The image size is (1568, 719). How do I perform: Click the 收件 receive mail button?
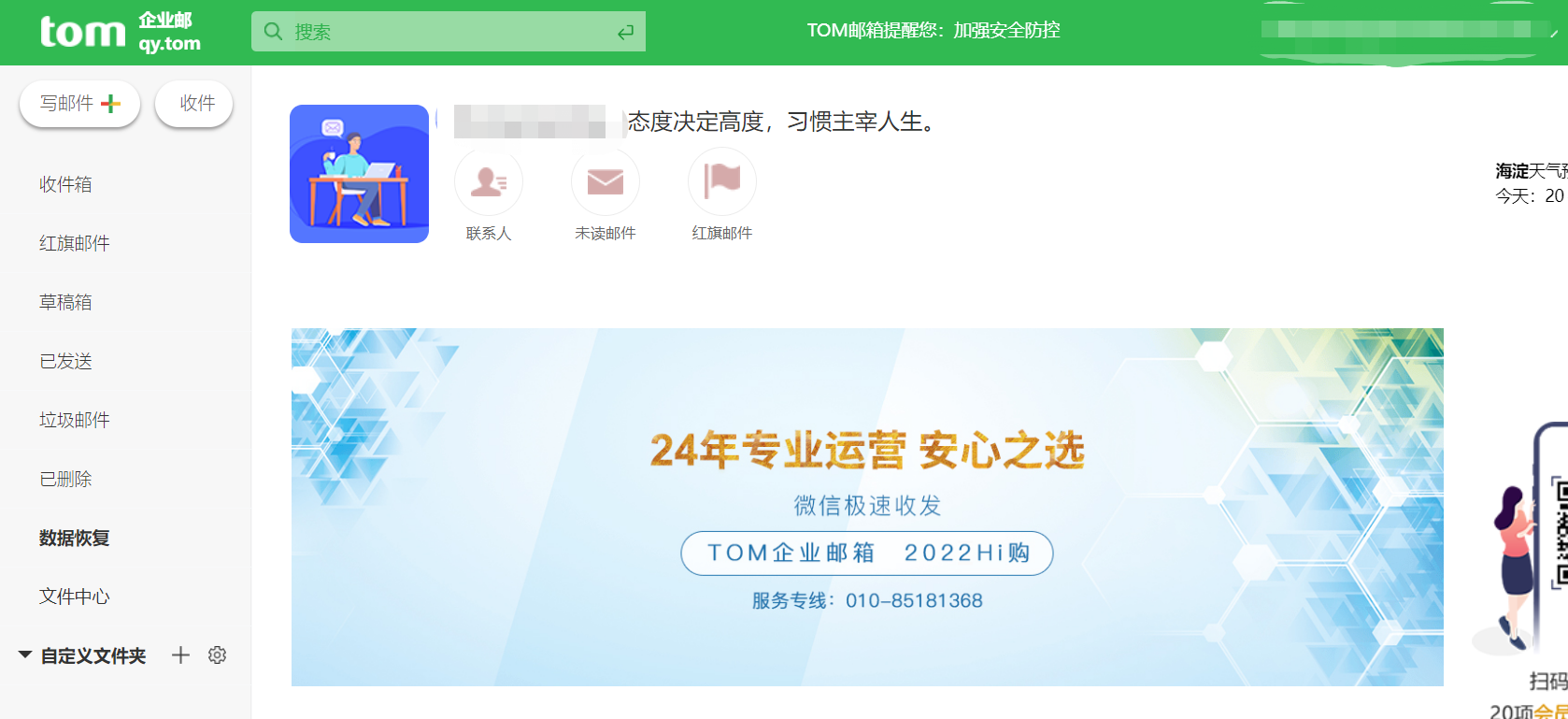193,103
